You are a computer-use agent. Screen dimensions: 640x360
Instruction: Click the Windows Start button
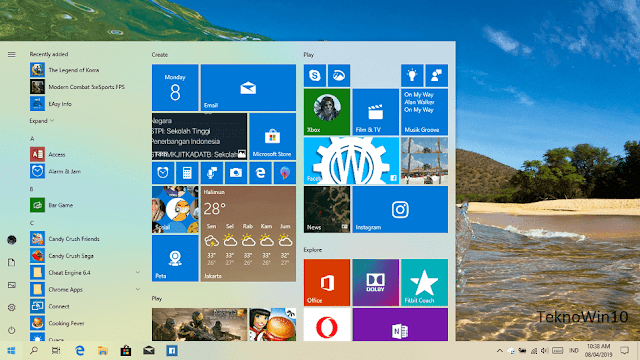11,351
